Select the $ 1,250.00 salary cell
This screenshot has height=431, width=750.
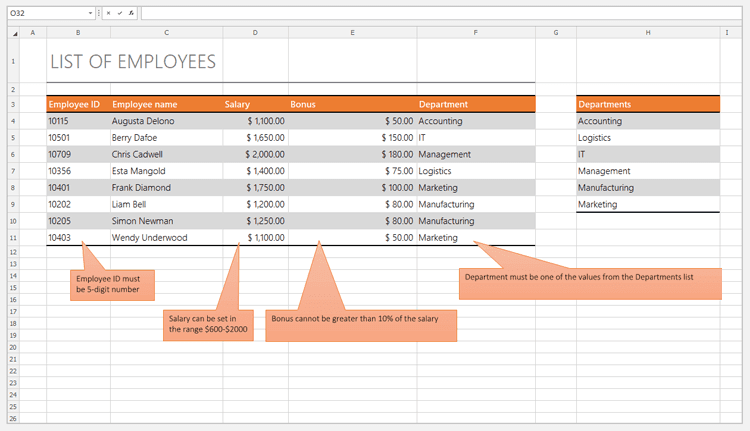click(x=255, y=221)
